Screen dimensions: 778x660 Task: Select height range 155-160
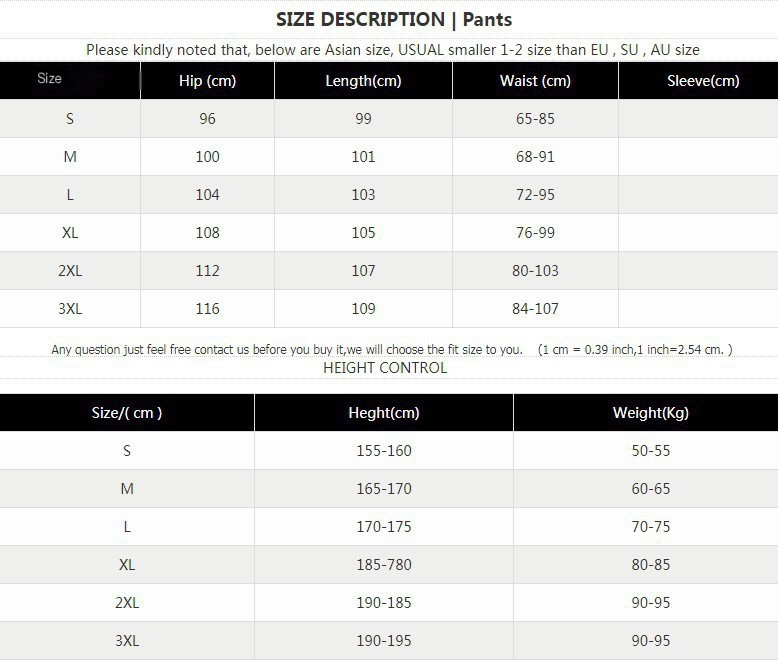pyautogui.click(x=383, y=451)
